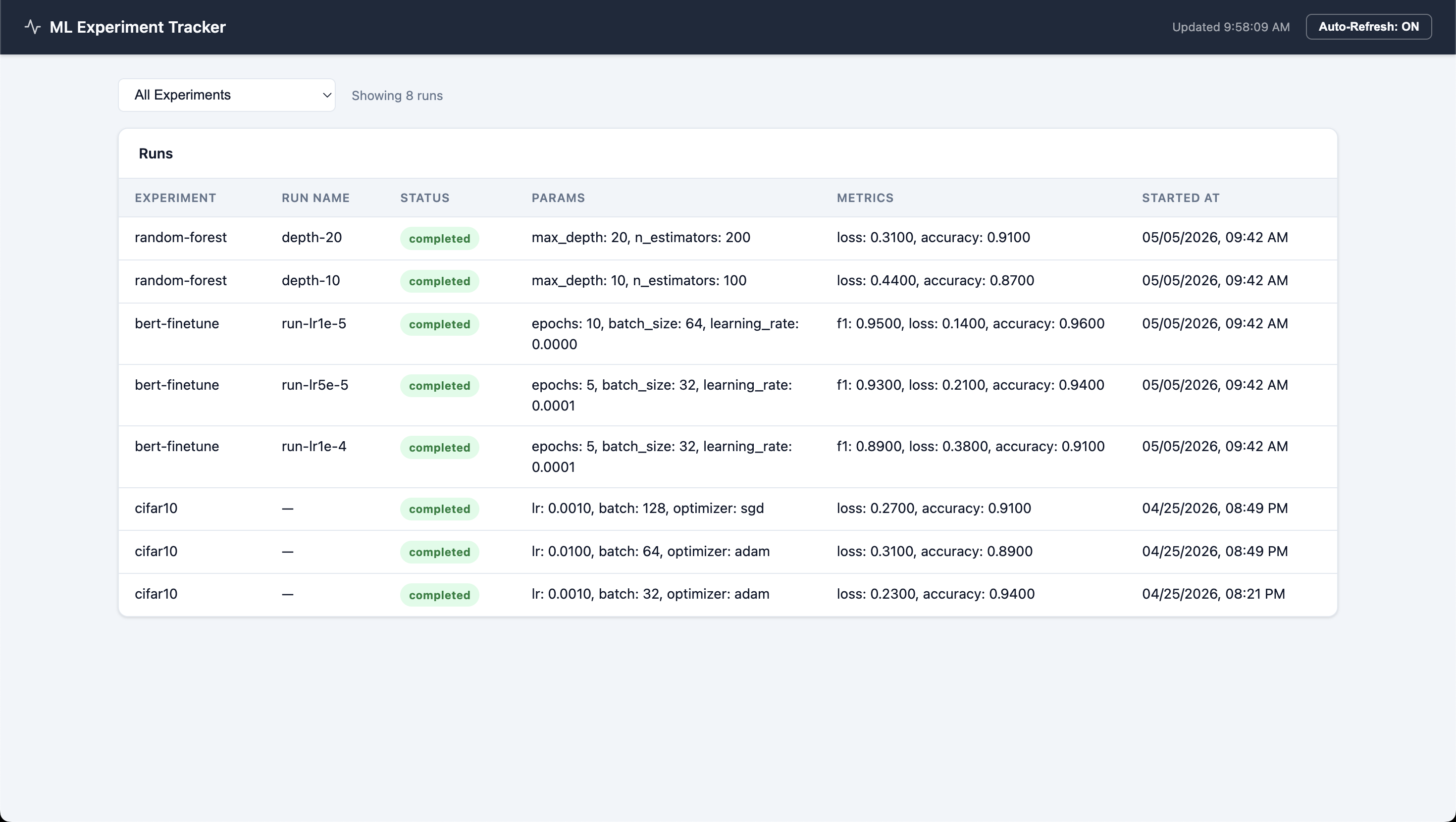1456x822 pixels.
Task: Click the Updated 9:58:09 AM timestamp
Action: (x=1231, y=27)
